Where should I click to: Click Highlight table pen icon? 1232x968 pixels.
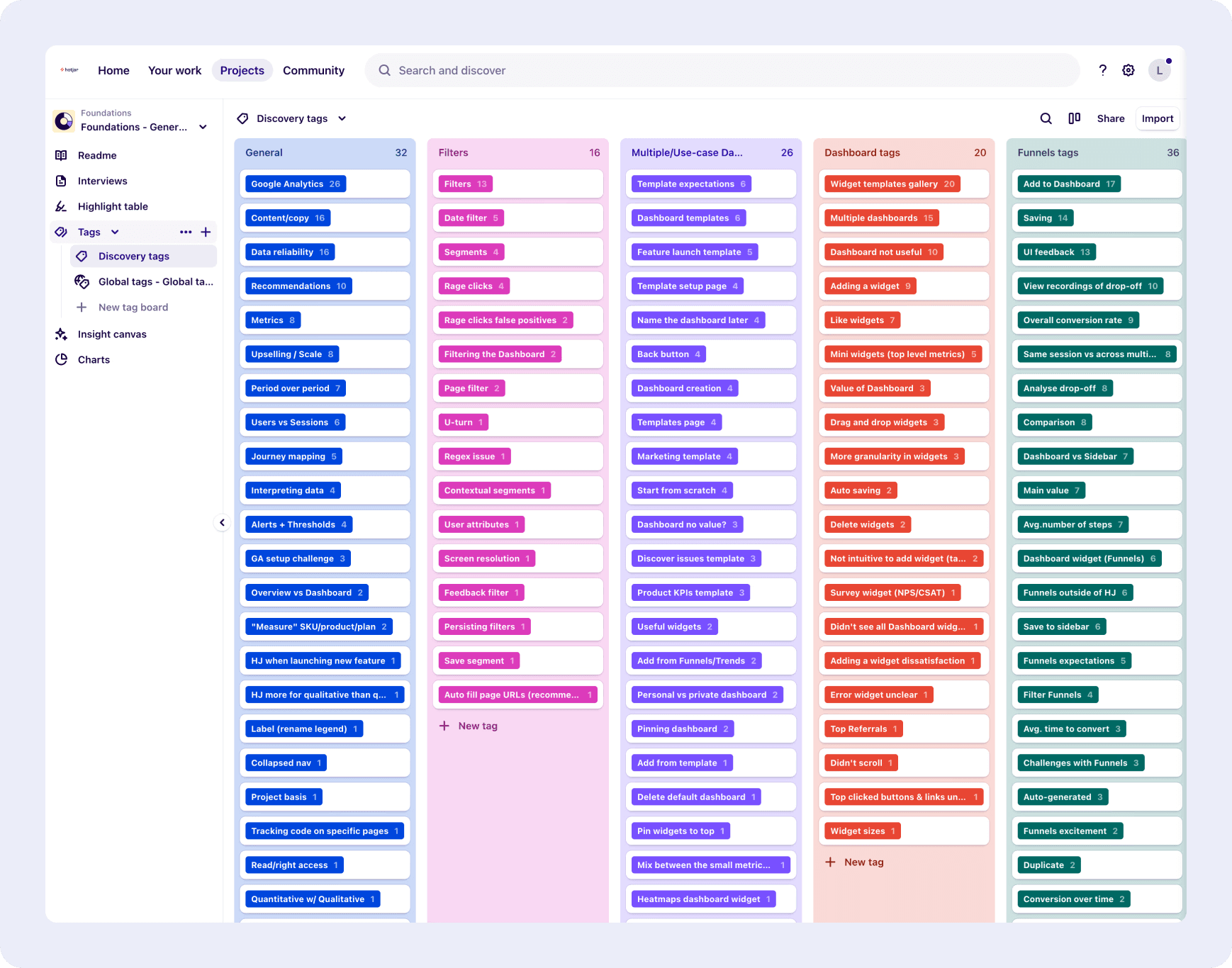click(x=61, y=206)
